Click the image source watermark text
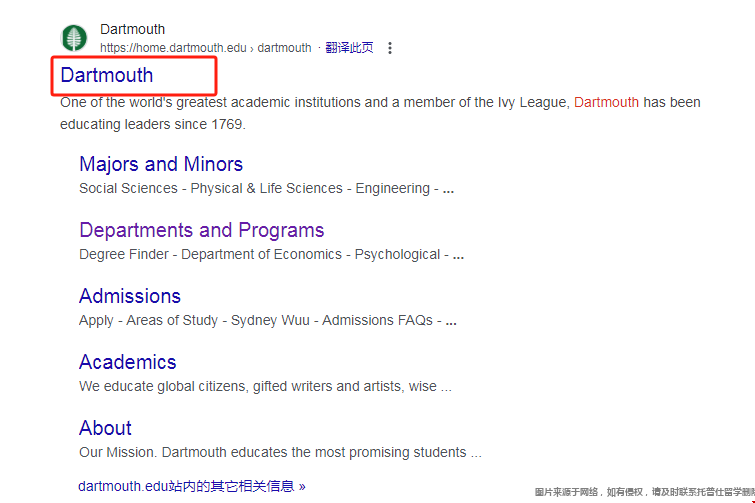Screen dimensions: 755x503 point(643,492)
